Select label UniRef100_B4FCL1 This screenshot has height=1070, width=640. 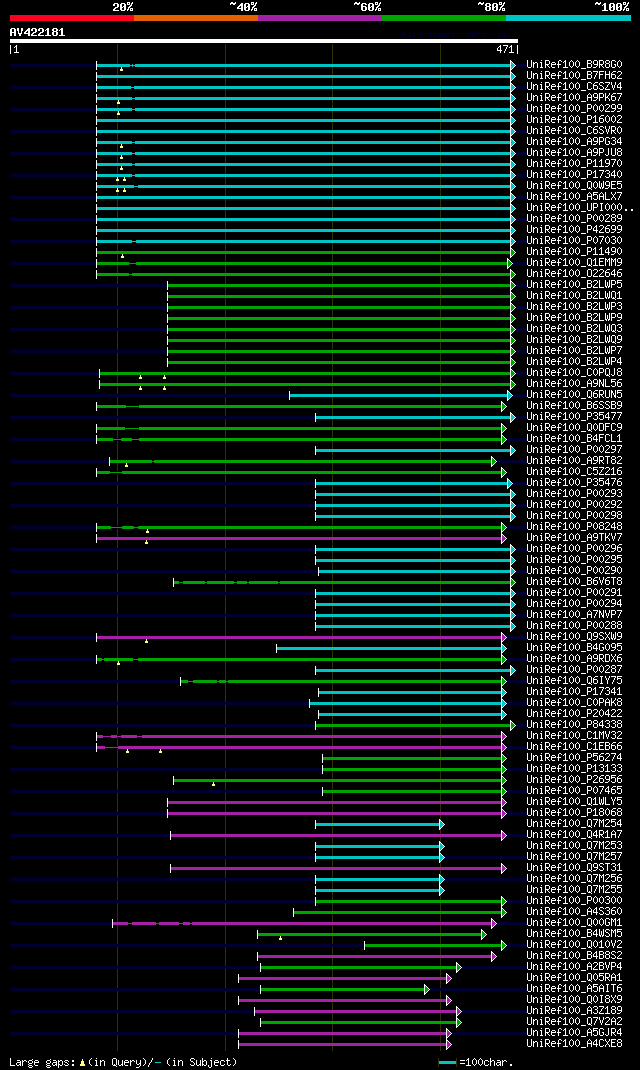click(574, 439)
